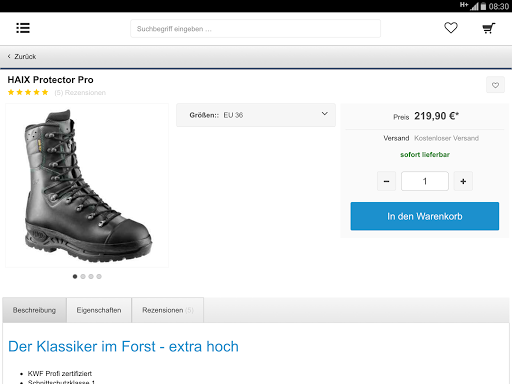512x384 pixels.
Task: Click In den Warenkorb button
Action: click(x=425, y=216)
